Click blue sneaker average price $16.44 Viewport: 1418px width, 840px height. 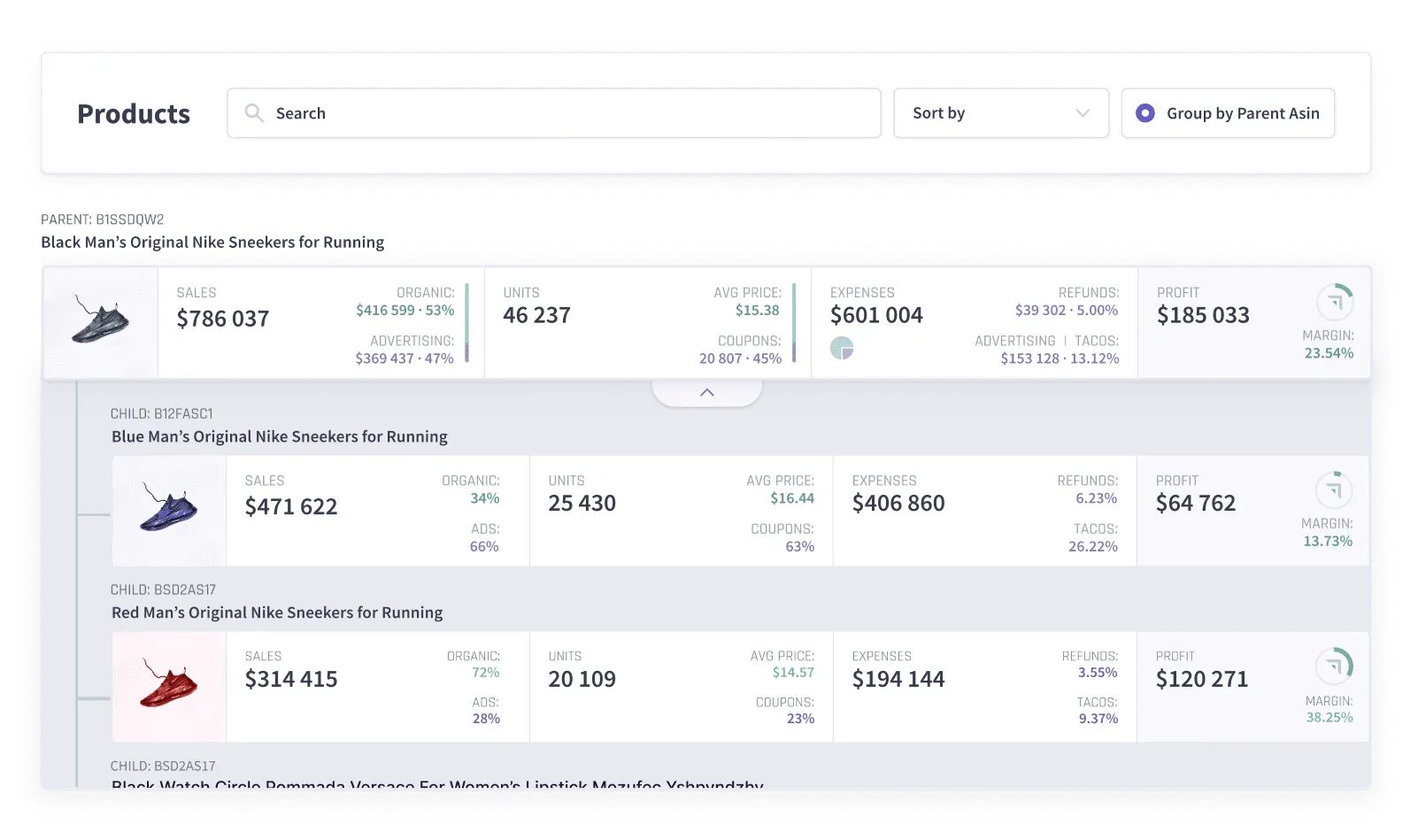792,498
